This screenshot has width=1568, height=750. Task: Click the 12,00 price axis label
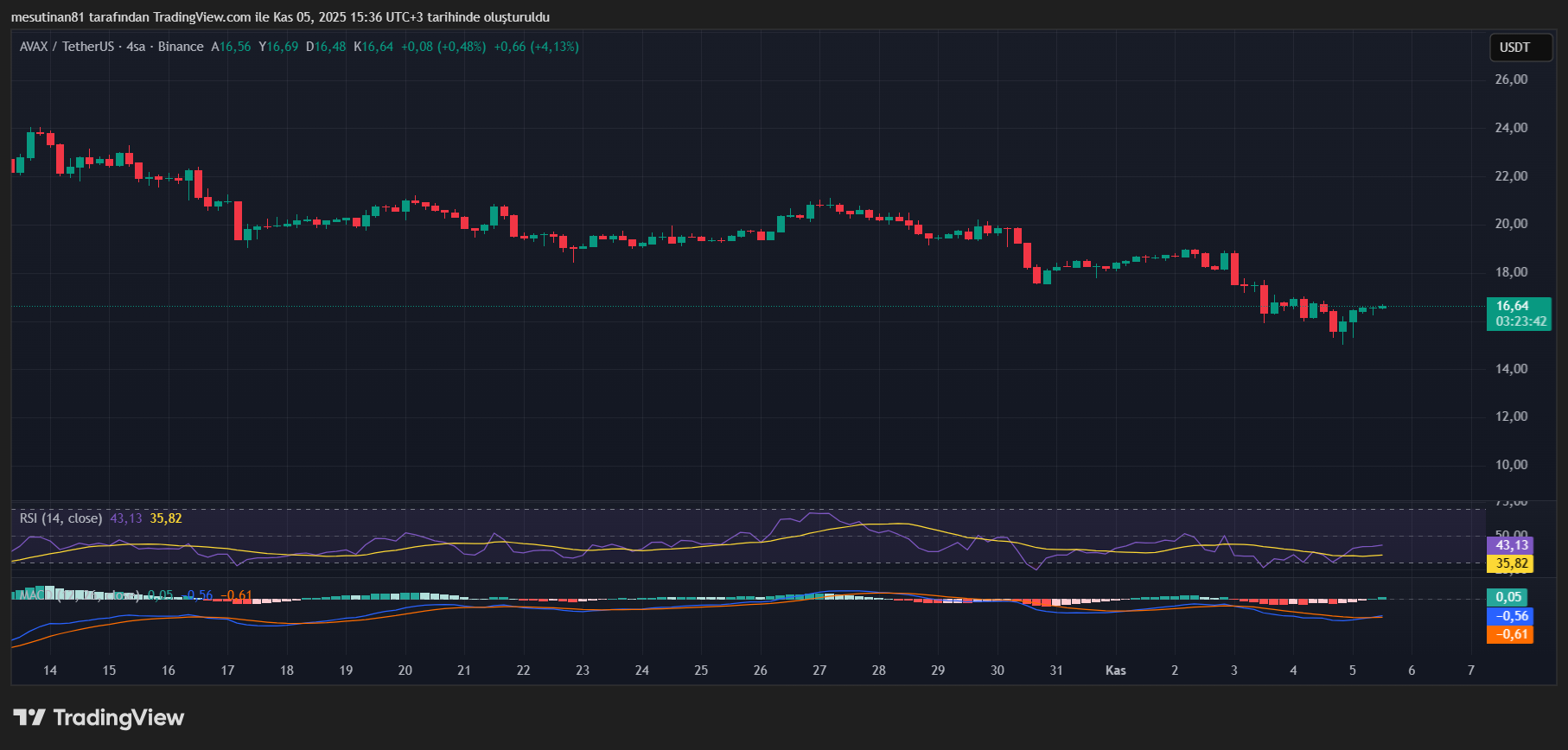[x=1512, y=416]
